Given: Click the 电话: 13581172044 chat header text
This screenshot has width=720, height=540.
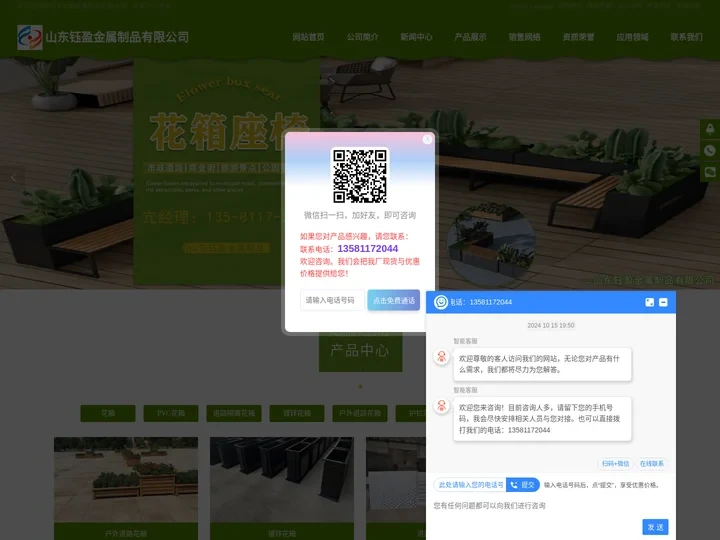Looking at the screenshot, I should 481,302.
